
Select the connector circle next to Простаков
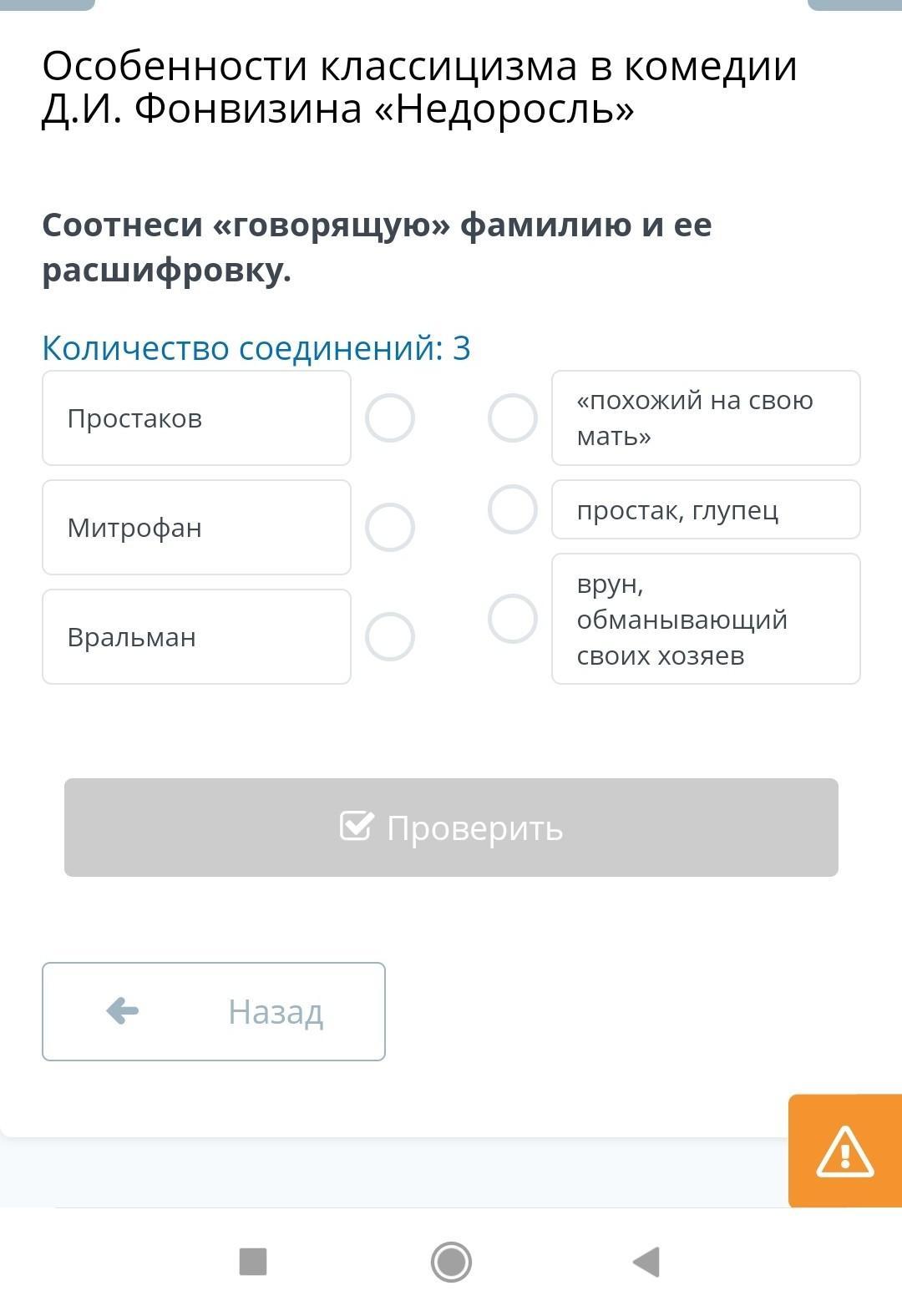coord(390,418)
